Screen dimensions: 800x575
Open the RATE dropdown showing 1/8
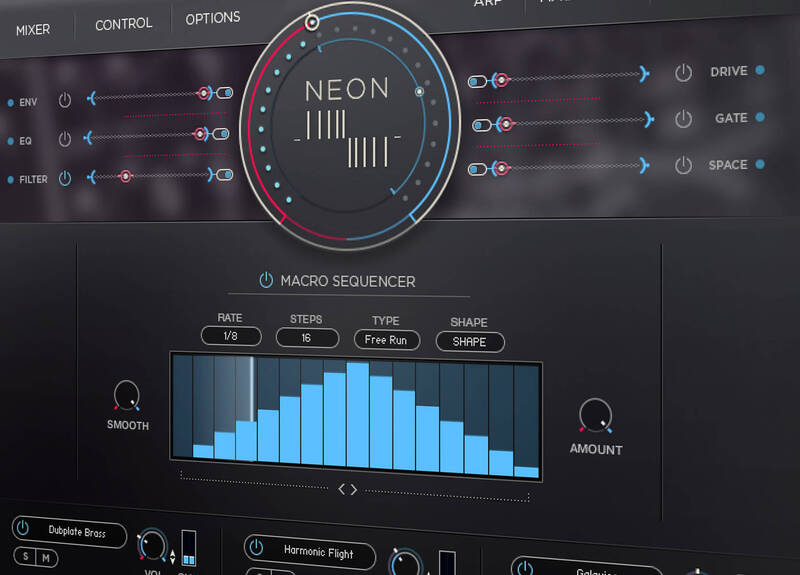[x=230, y=337]
